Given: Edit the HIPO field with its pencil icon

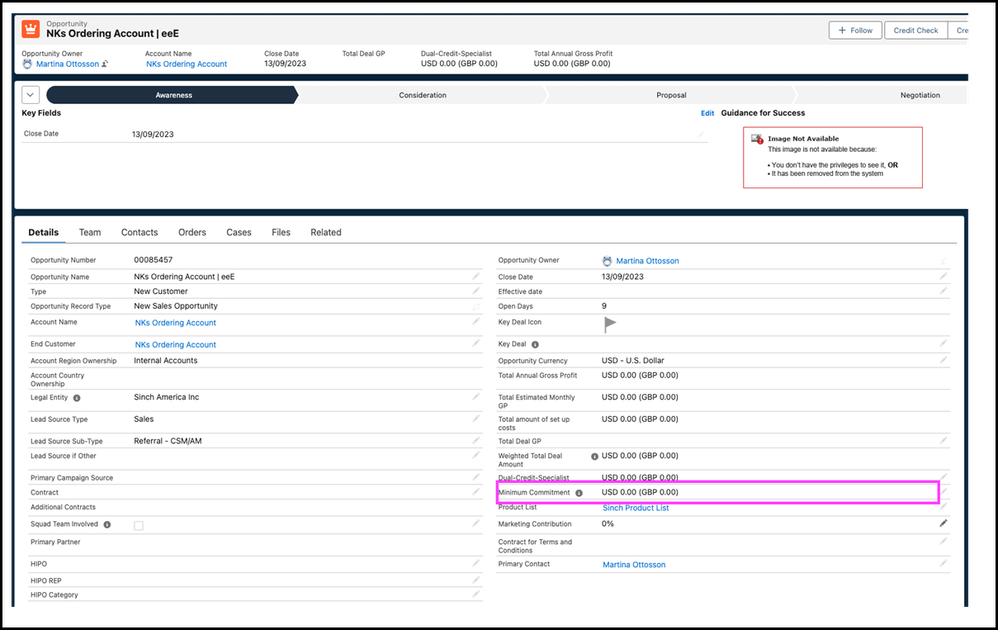Looking at the screenshot, I should [x=475, y=563].
